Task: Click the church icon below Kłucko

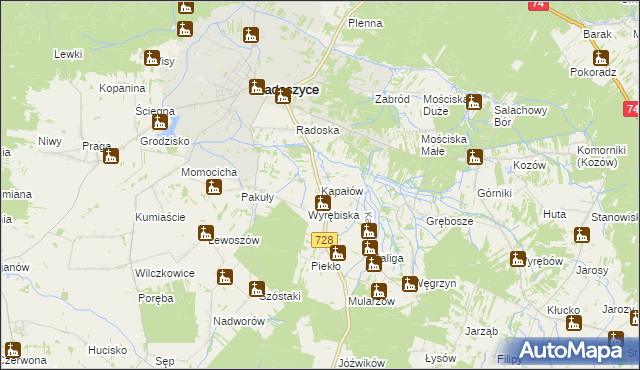Action: click(574, 323)
